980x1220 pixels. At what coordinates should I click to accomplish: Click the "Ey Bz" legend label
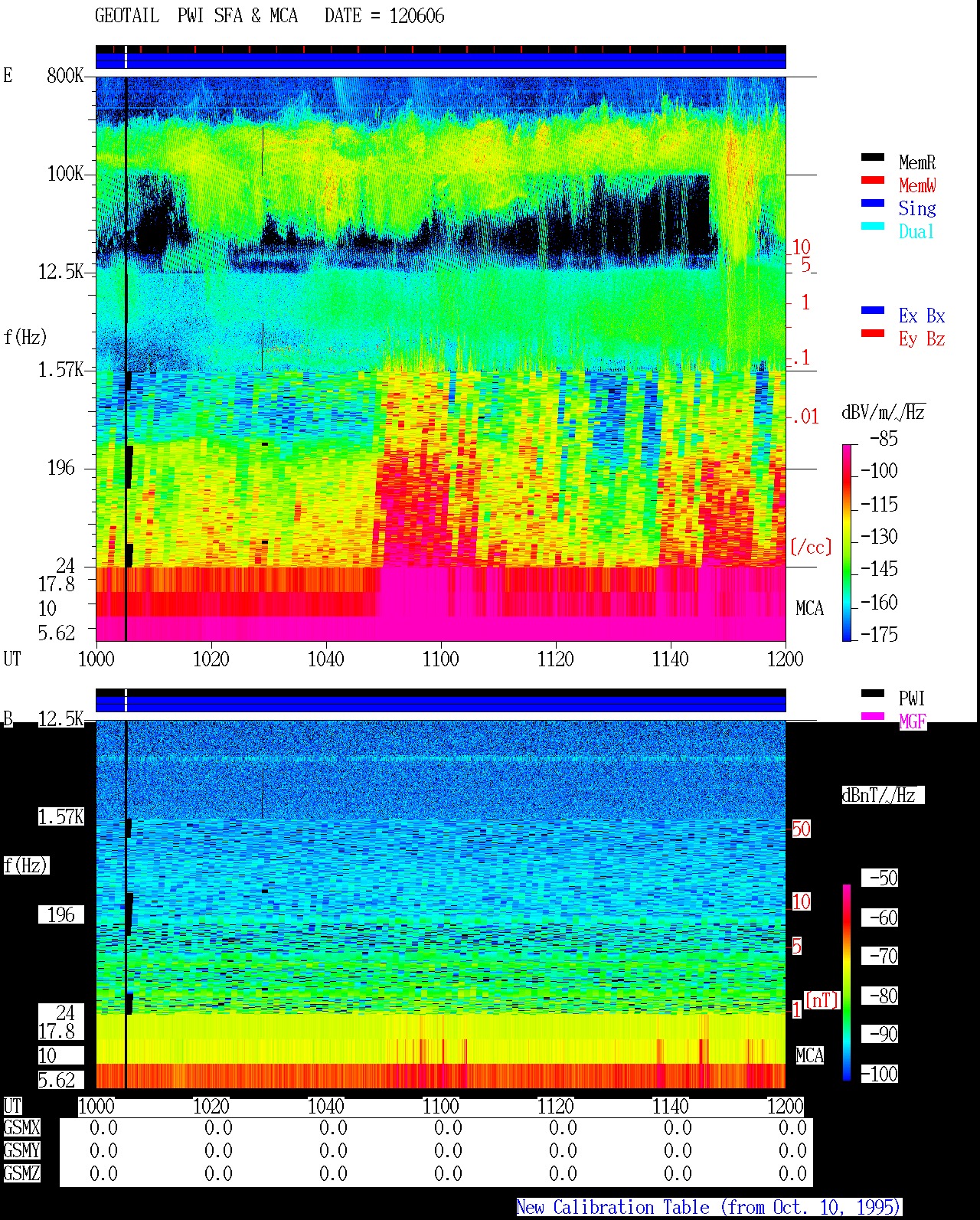[x=922, y=339]
